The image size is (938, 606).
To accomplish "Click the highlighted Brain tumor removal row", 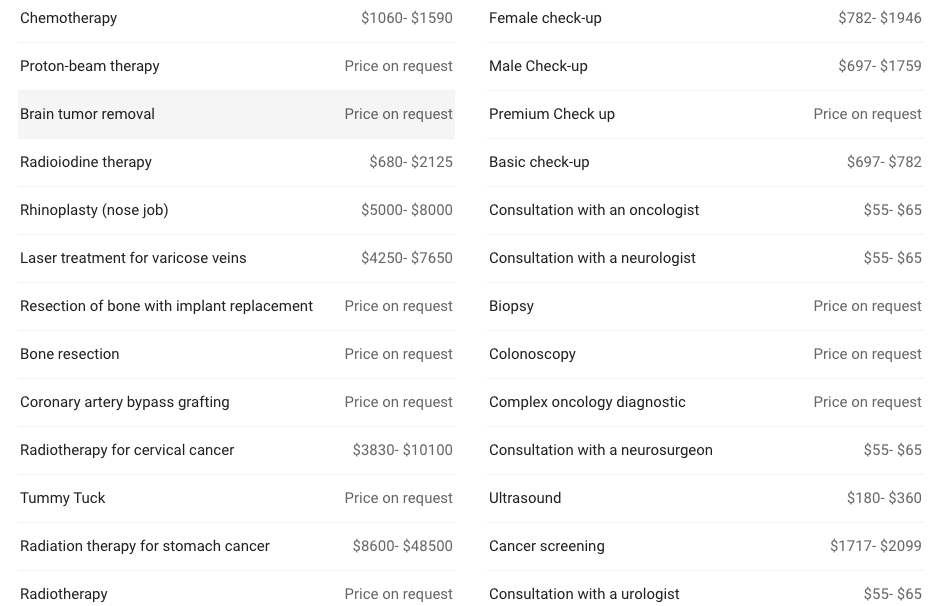I will [236, 114].
